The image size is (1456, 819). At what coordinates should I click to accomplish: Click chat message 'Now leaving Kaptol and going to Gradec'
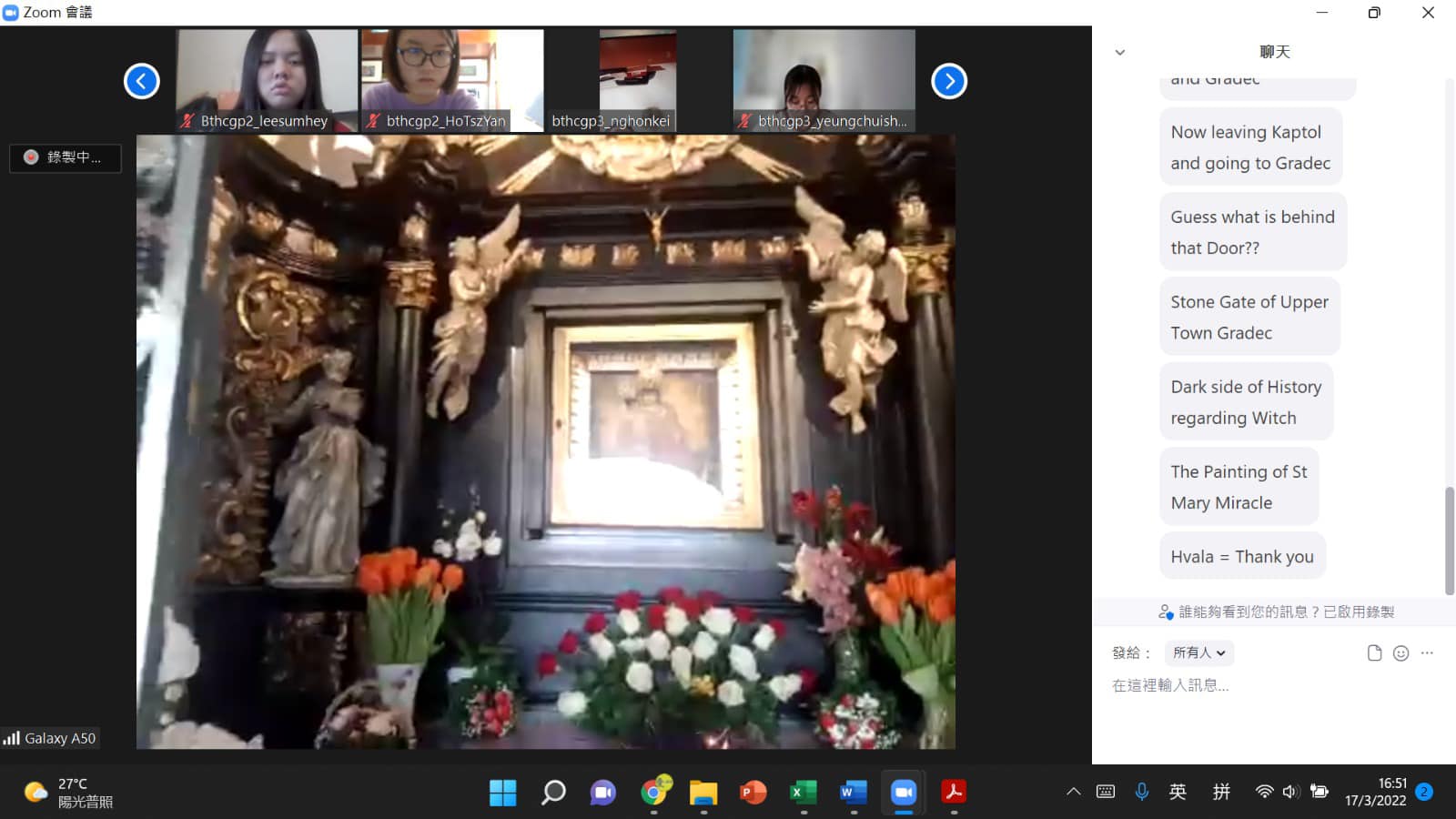click(1250, 147)
